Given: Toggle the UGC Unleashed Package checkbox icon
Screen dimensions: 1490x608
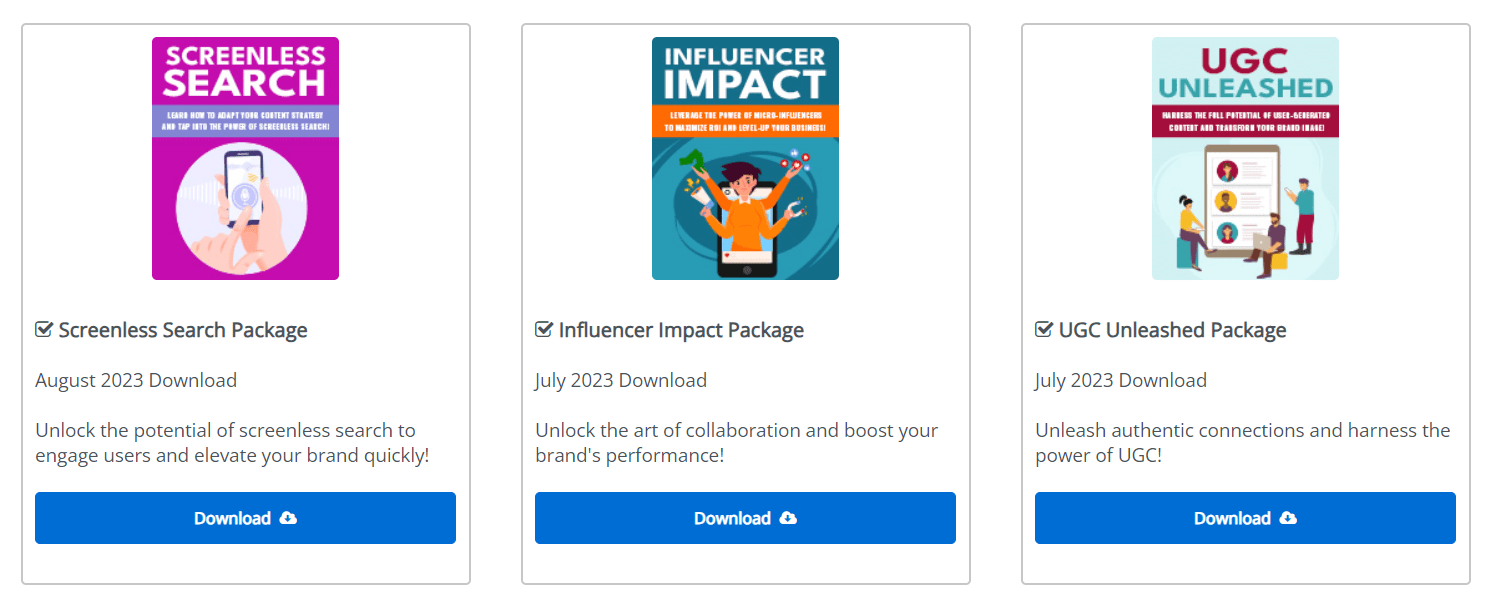Looking at the screenshot, I should coord(1044,330).
